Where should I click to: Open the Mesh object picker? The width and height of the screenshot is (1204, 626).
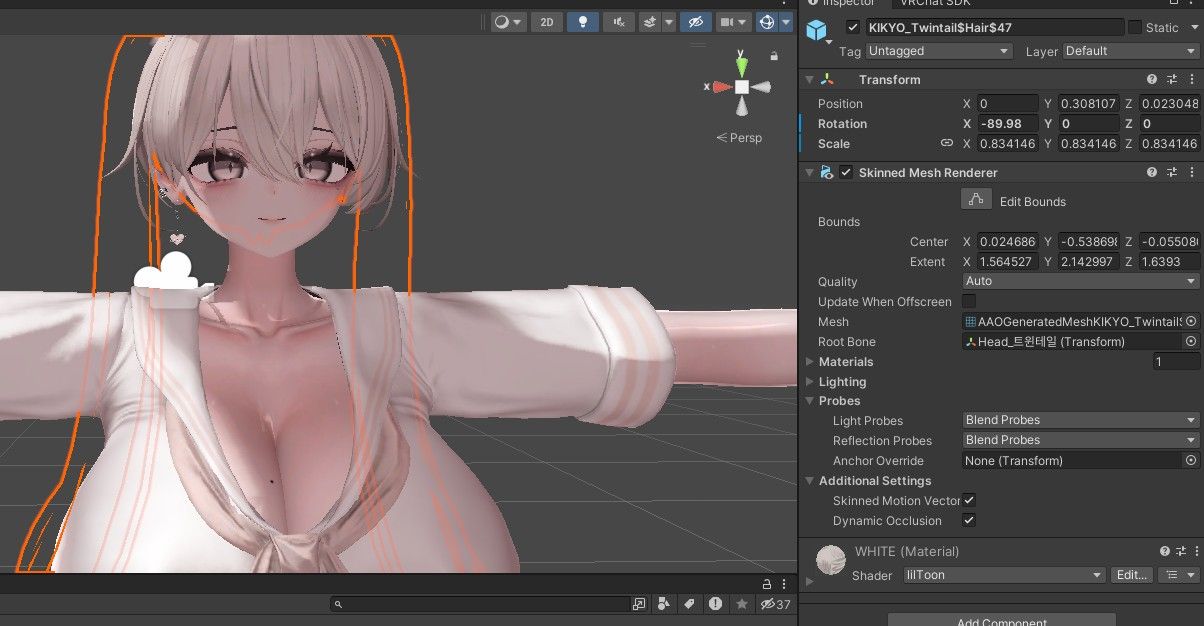(1191, 322)
